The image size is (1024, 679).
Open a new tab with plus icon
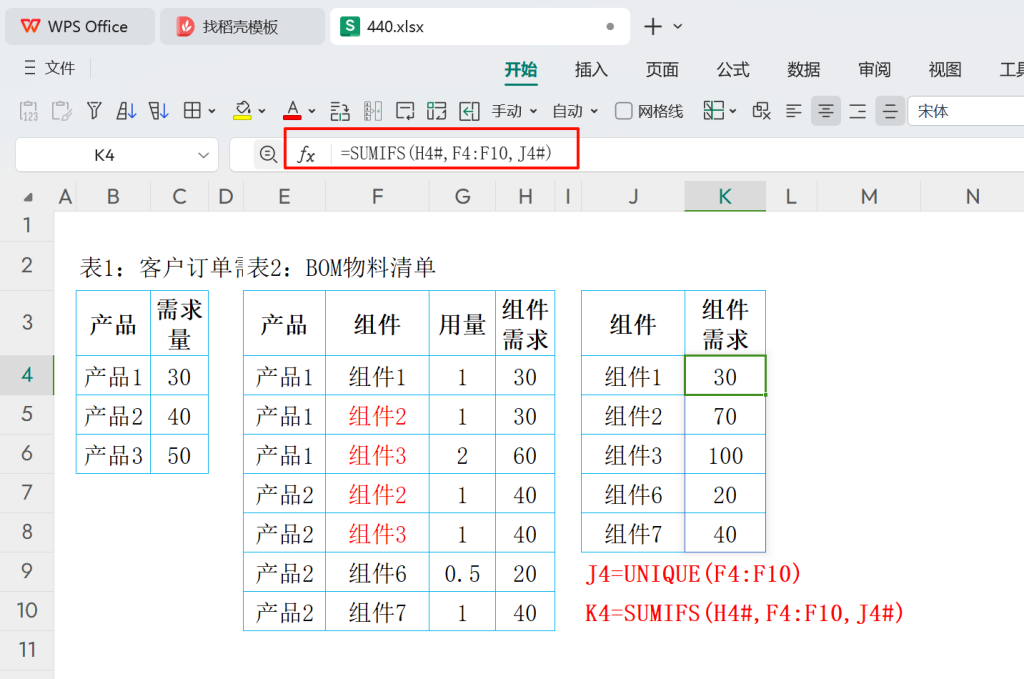[652, 26]
